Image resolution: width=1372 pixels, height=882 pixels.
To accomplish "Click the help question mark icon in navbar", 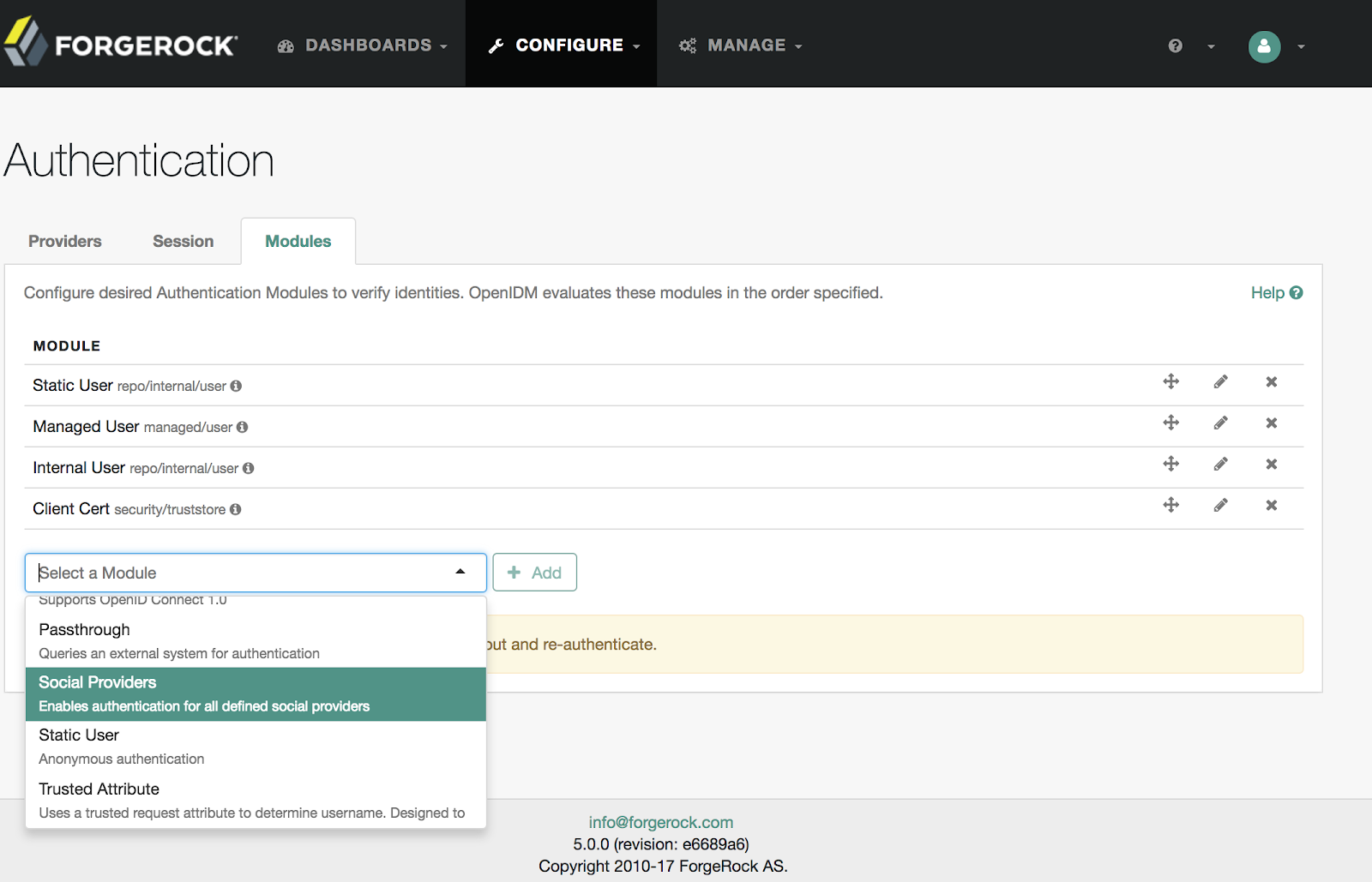I will (1175, 46).
